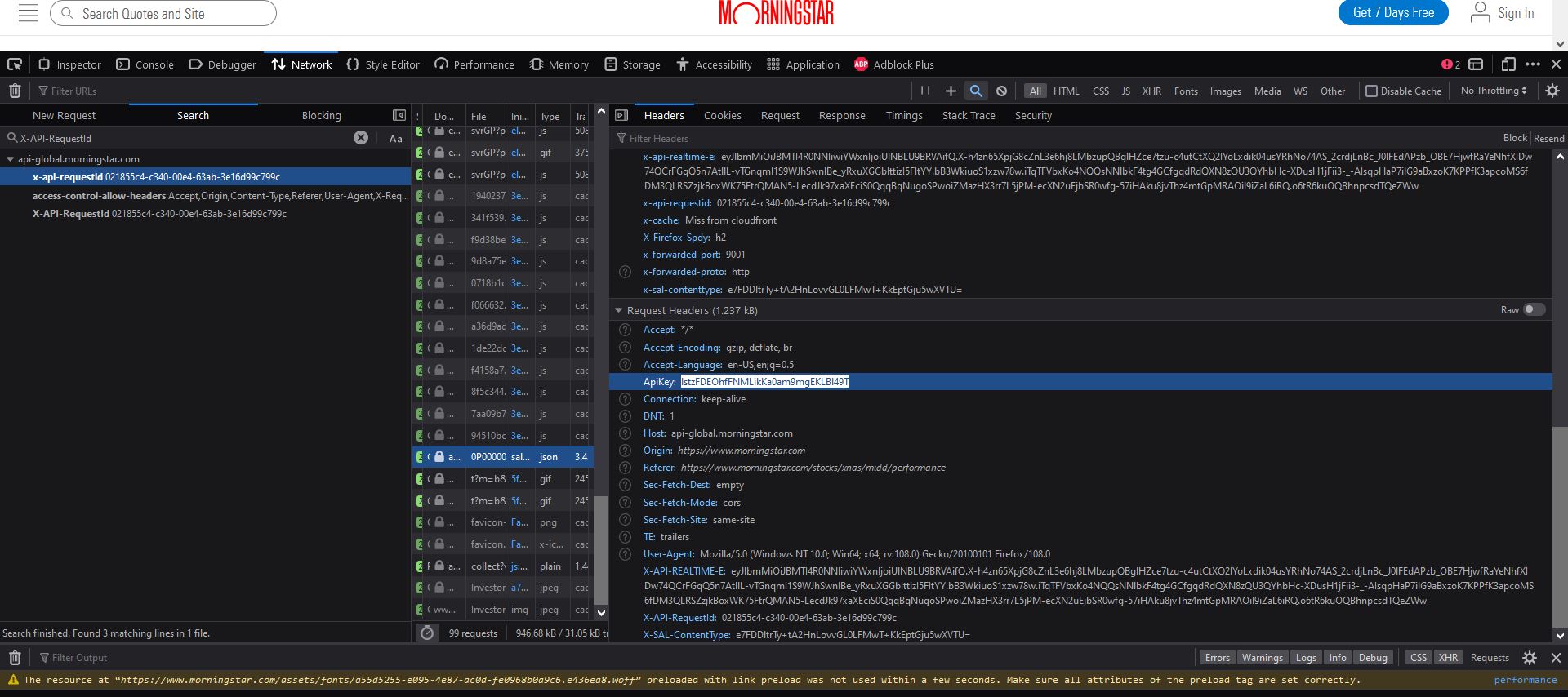Clear network log with trash icon
Screen dimensions: 1568x697
[14, 91]
